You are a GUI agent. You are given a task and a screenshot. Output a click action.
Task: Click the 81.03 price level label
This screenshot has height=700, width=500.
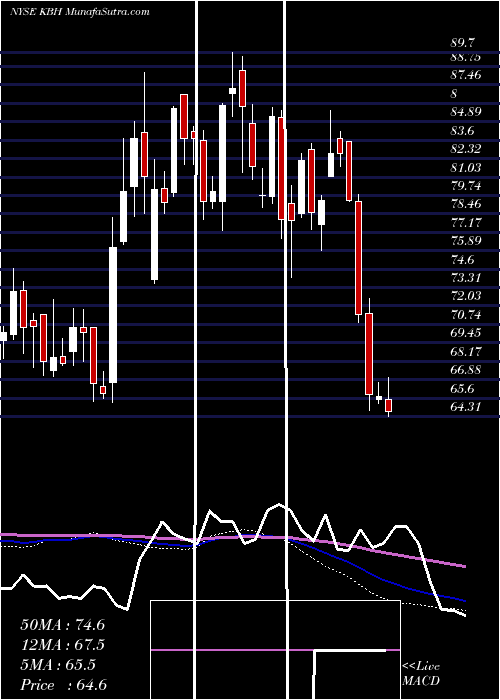pyautogui.click(x=466, y=168)
